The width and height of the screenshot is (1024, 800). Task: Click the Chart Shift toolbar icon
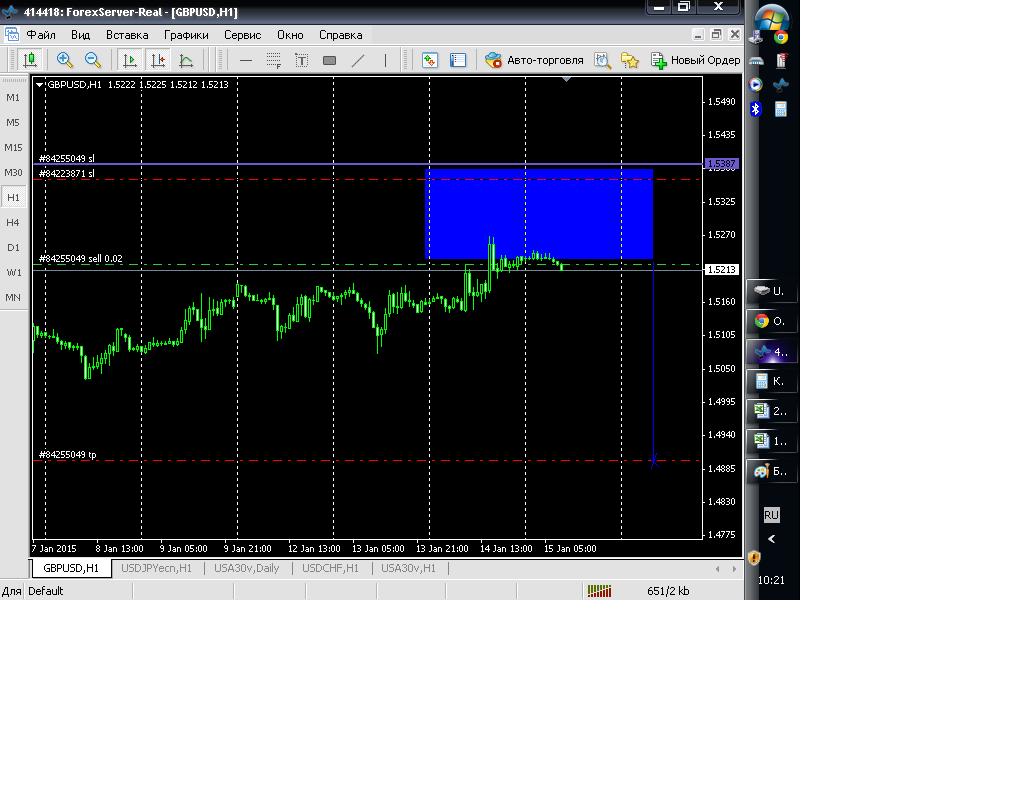158,60
